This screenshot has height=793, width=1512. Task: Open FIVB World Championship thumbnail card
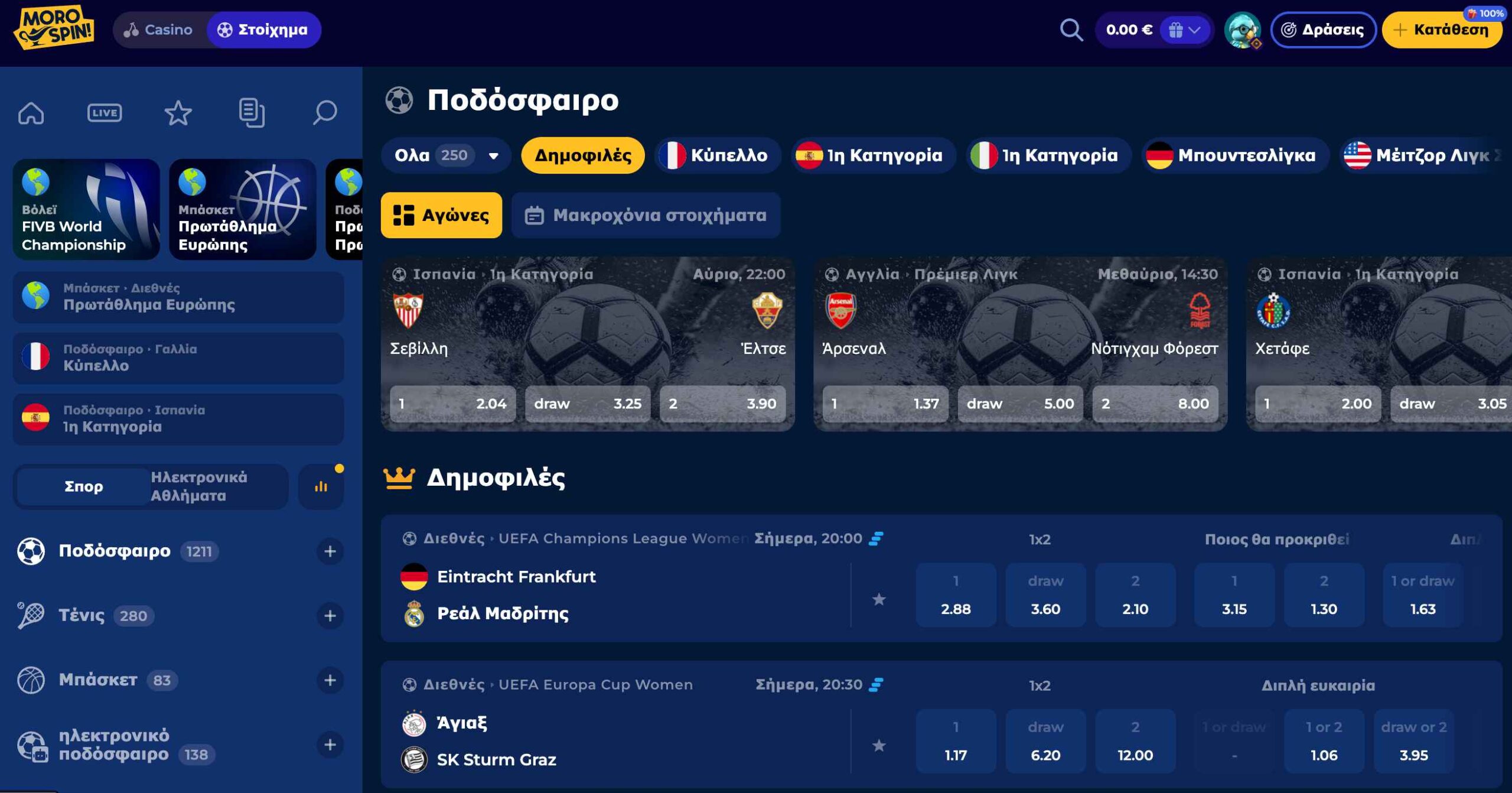pos(86,209)
